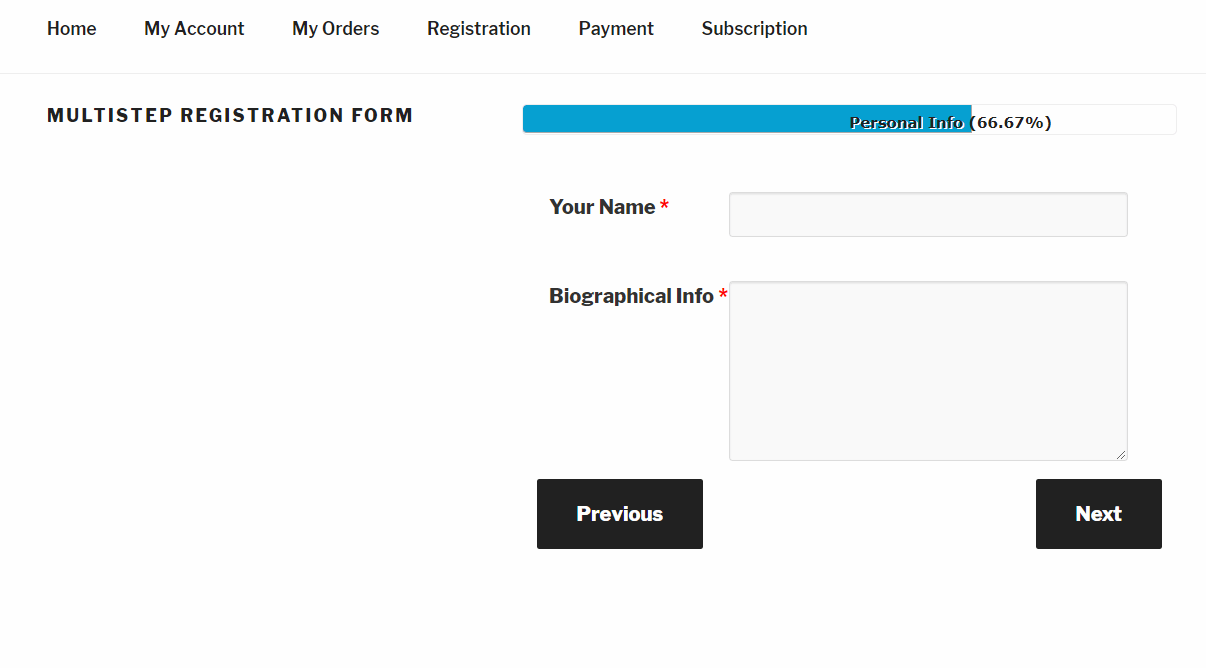1206x668 pixels.
Task: Open the Home menu item
Action: click(x=72, y=29)
